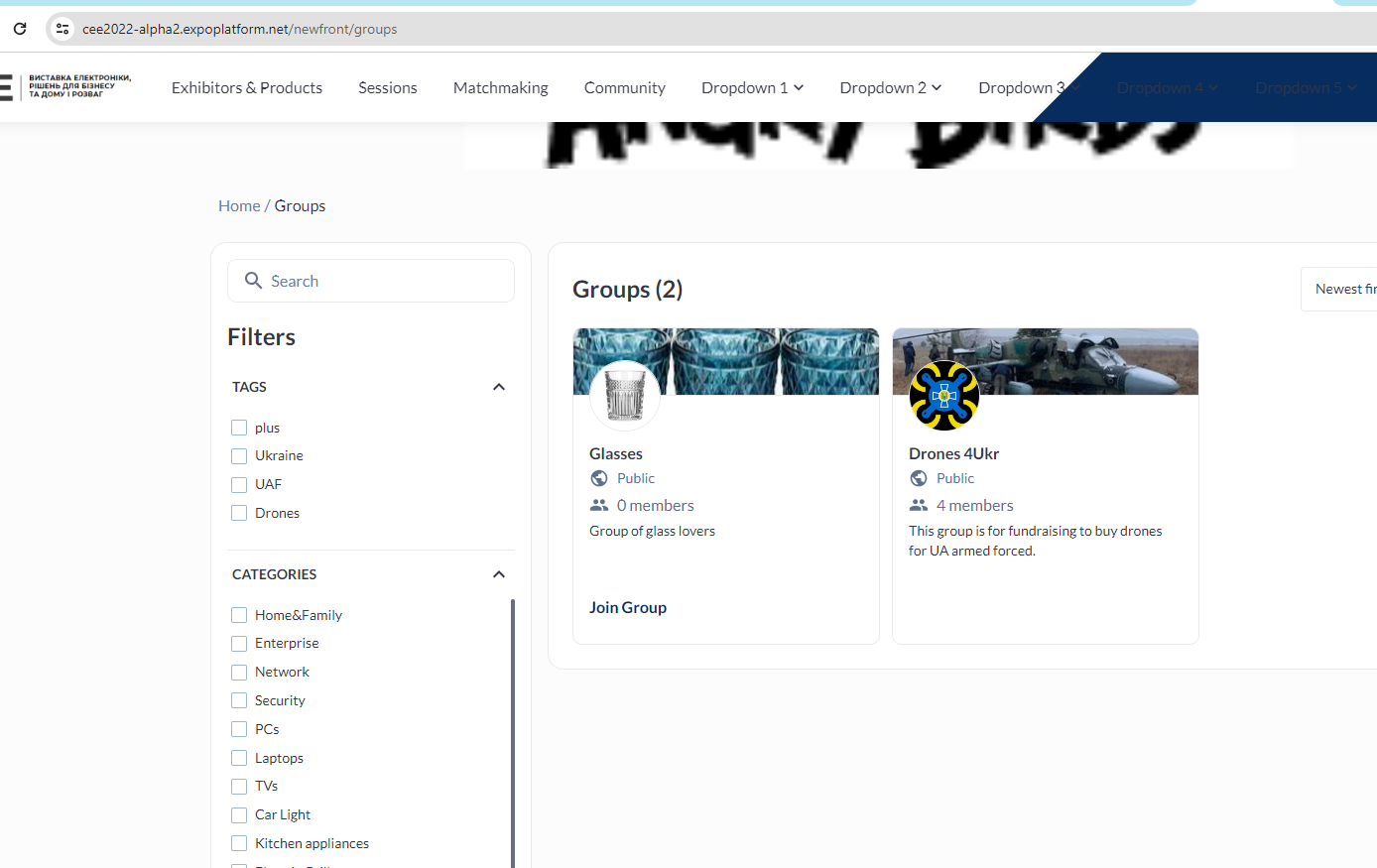Viewport: 1377px width, 868px height.
Task: Join the Glasses group
Action: click(x=628, y=607)
